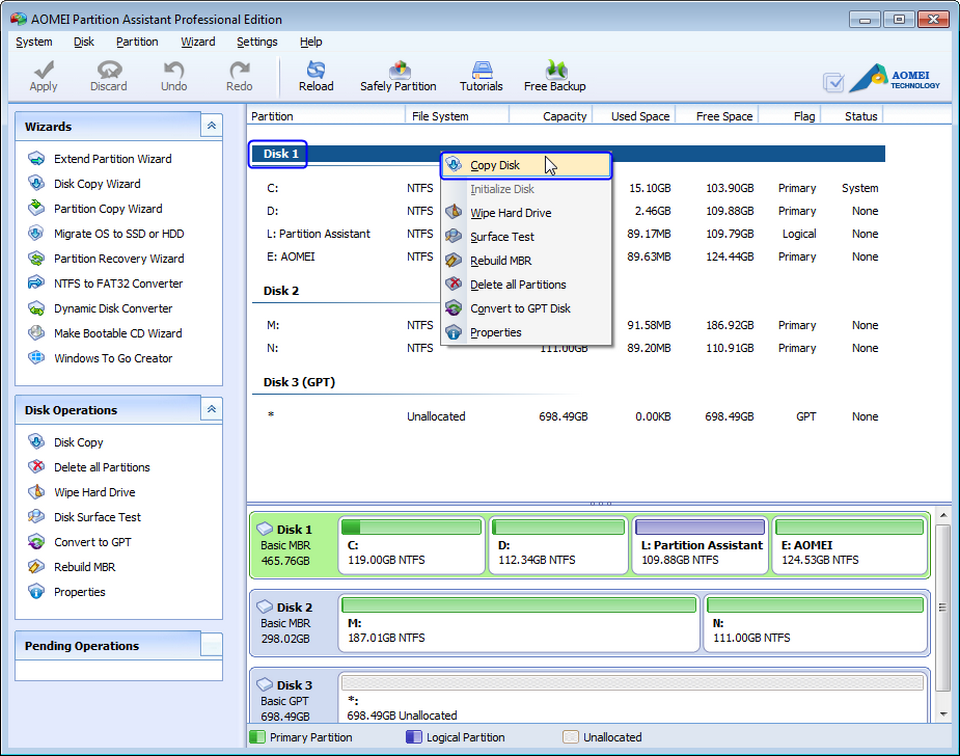Open Windows To Go Creator

pos(100,358)
